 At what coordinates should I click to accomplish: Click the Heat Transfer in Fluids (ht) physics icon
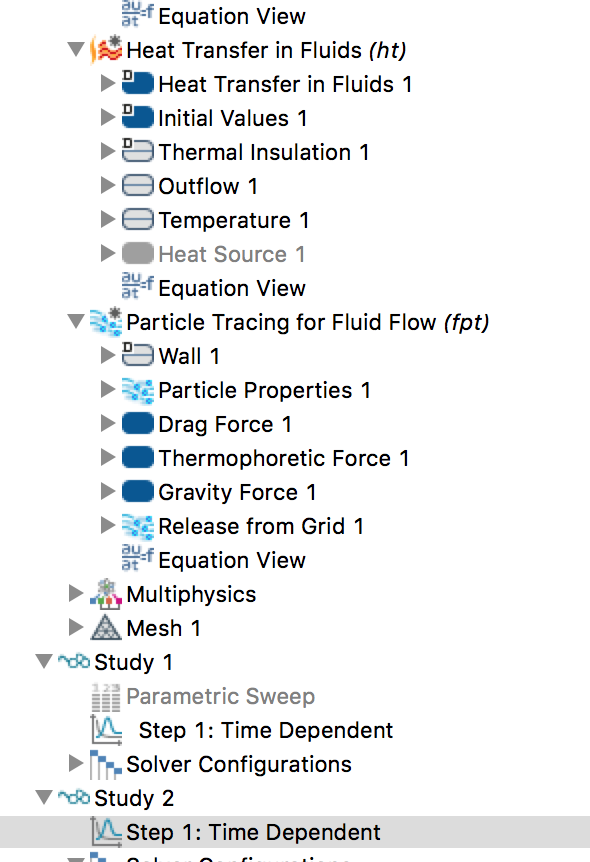106,50
